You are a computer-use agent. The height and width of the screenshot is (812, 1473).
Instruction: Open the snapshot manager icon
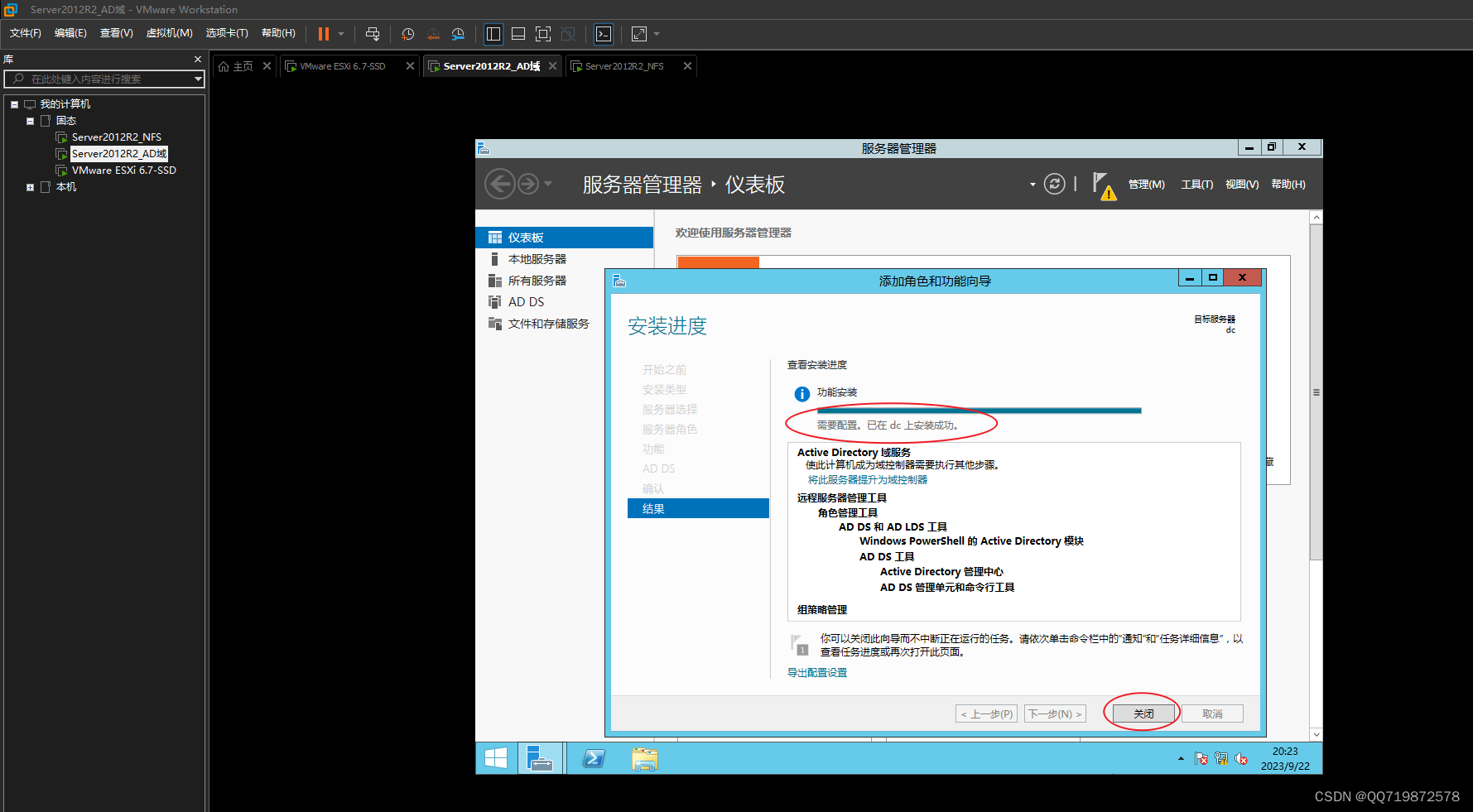458,34
